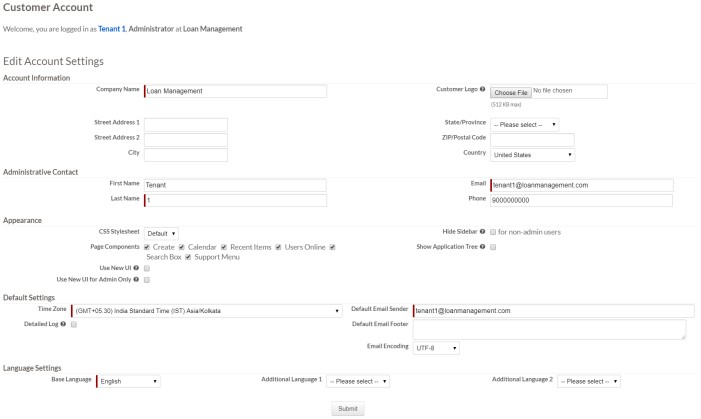Enable the Hide Sidebar checkbox

click(x=493, y=232)
